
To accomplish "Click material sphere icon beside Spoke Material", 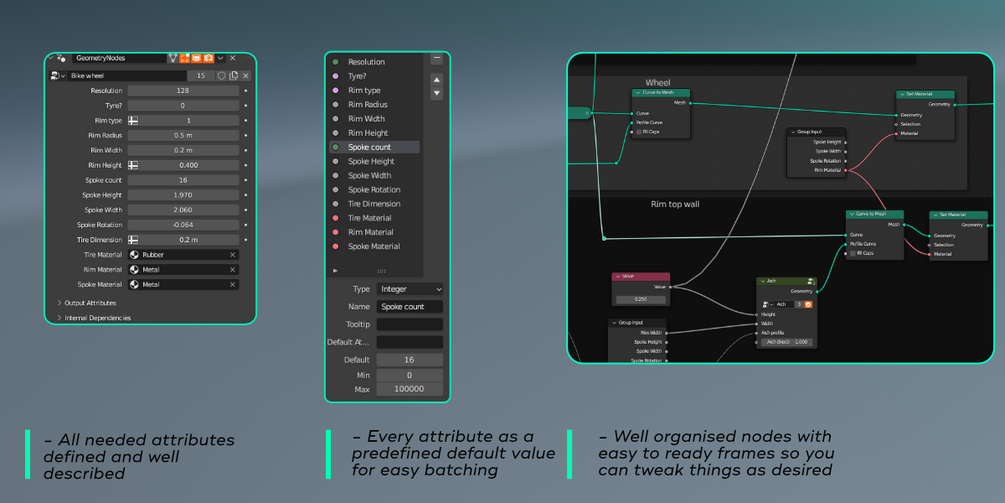I will coord(134,284).
